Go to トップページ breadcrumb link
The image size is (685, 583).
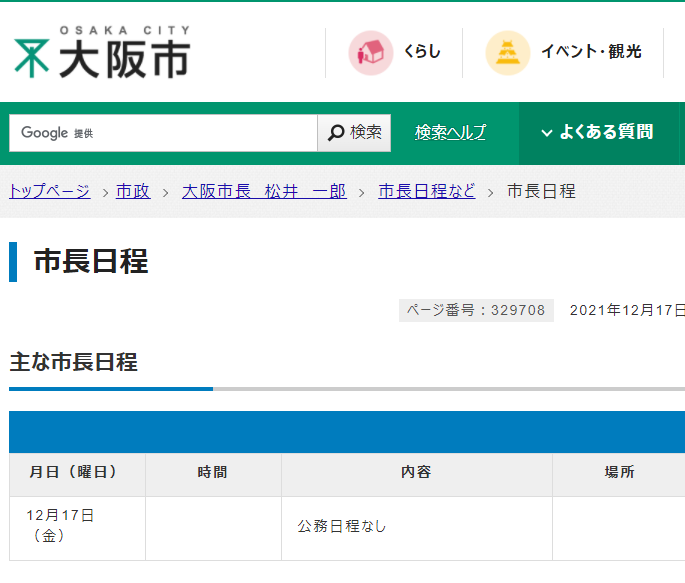(x=50, y=191)
